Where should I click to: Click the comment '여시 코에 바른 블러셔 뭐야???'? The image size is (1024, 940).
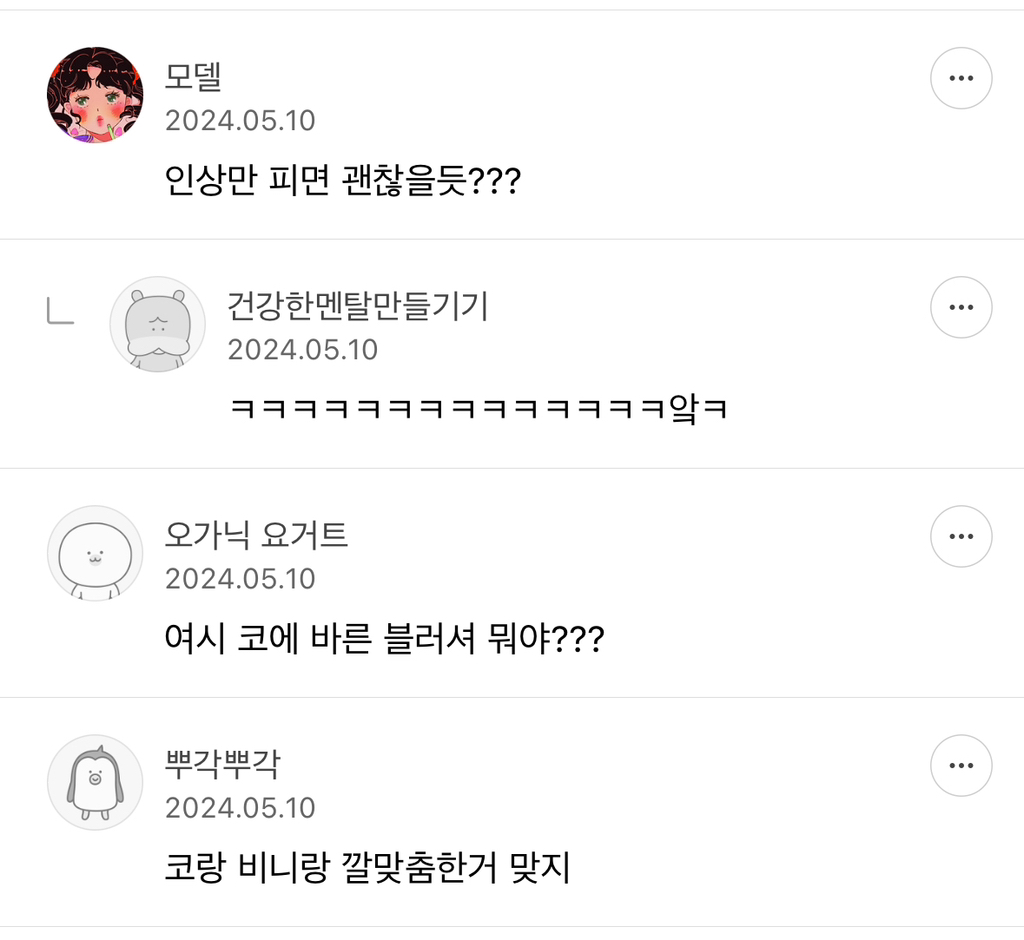tap(384, 639)
